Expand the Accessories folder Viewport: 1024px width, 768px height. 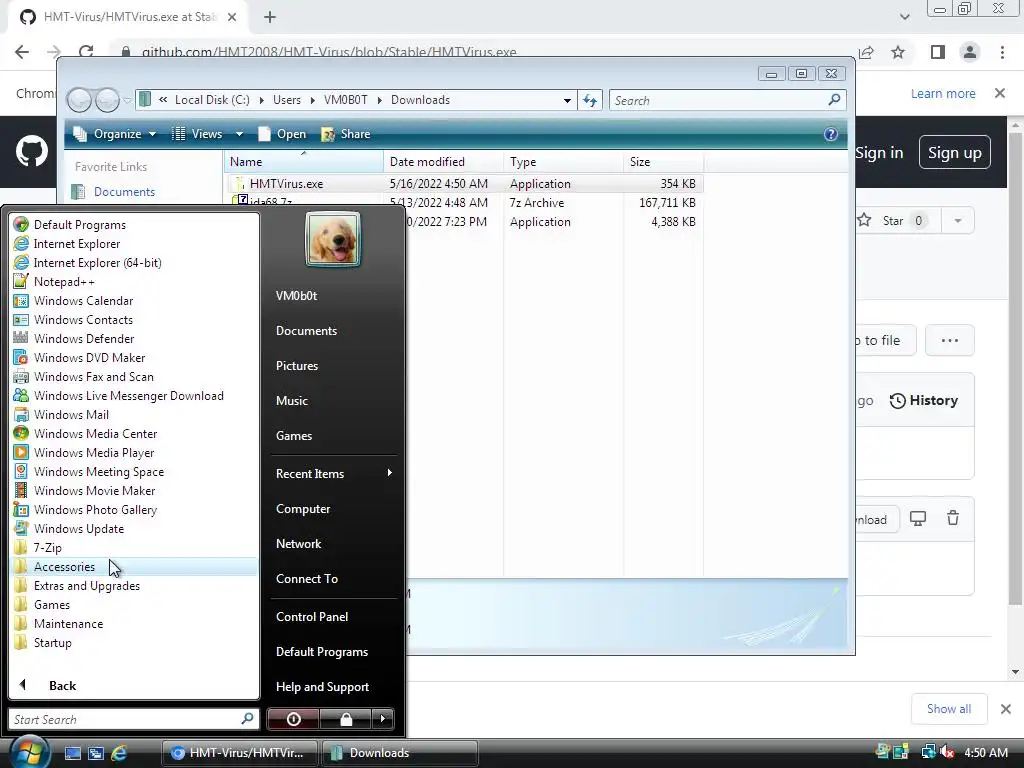point(135,566)
